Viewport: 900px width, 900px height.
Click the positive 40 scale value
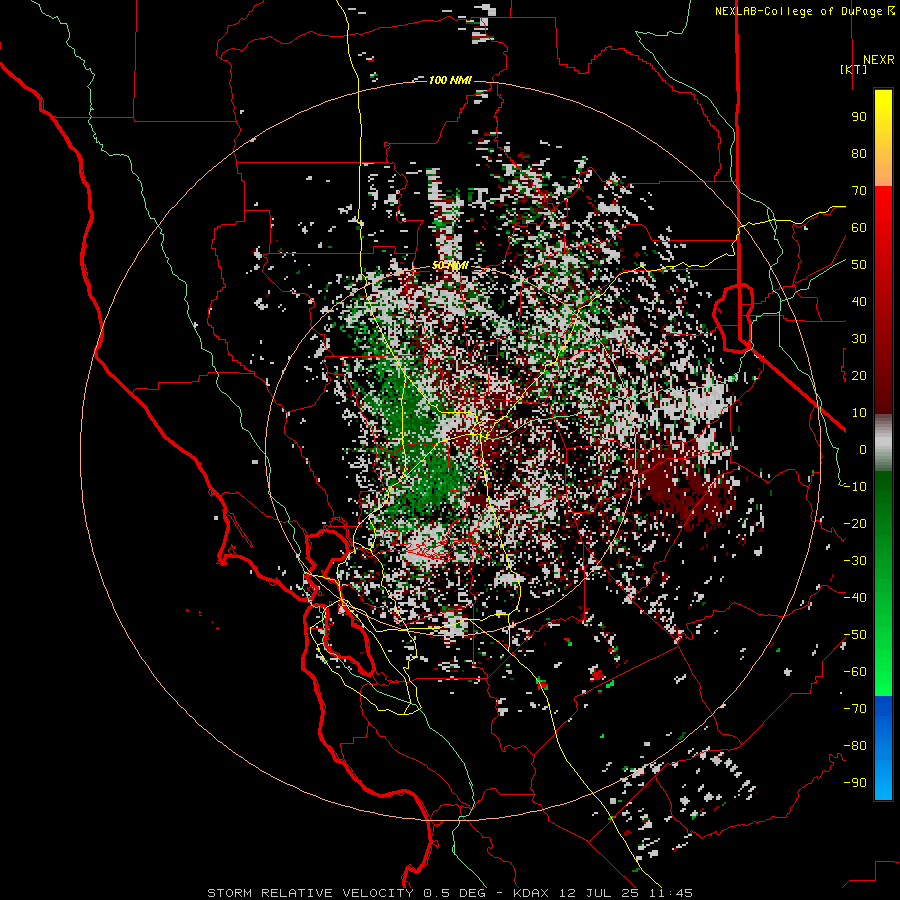click(x=859, y=301)
